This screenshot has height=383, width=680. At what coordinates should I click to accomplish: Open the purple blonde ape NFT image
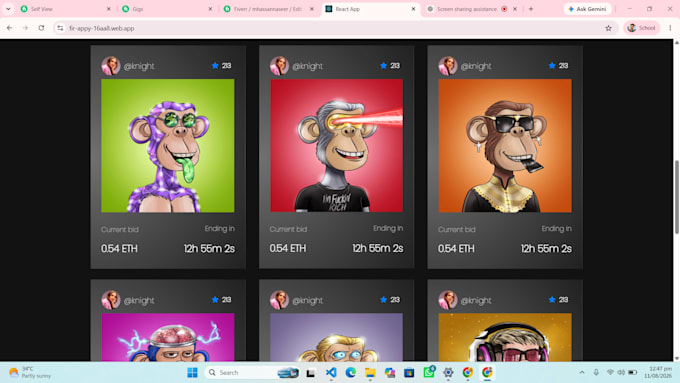tap(337, 337)
